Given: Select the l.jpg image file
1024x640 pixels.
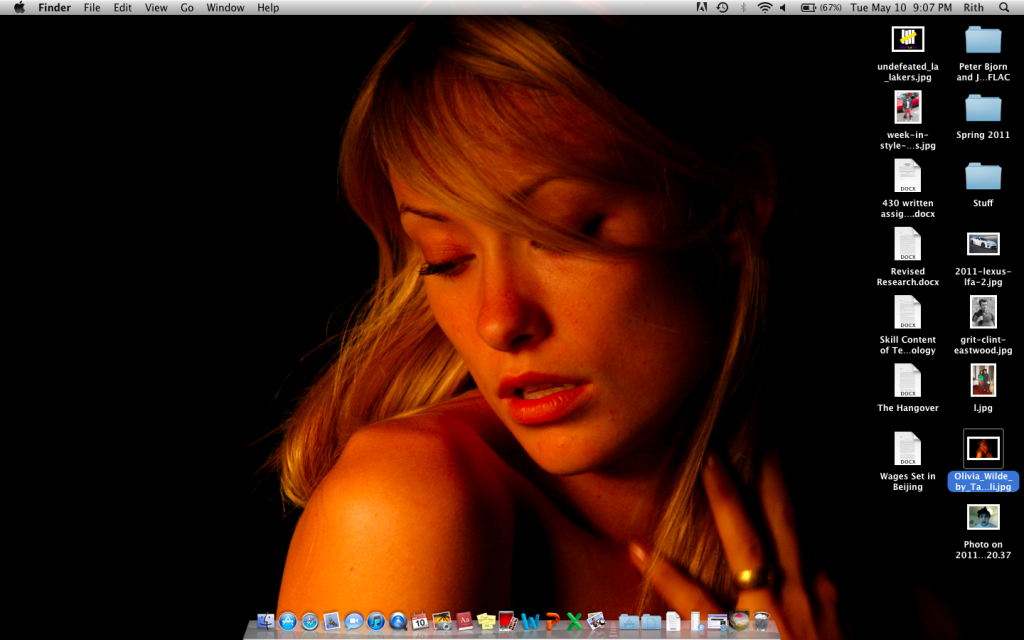Looking at the screenshot, I should click(x=983, y=389).
